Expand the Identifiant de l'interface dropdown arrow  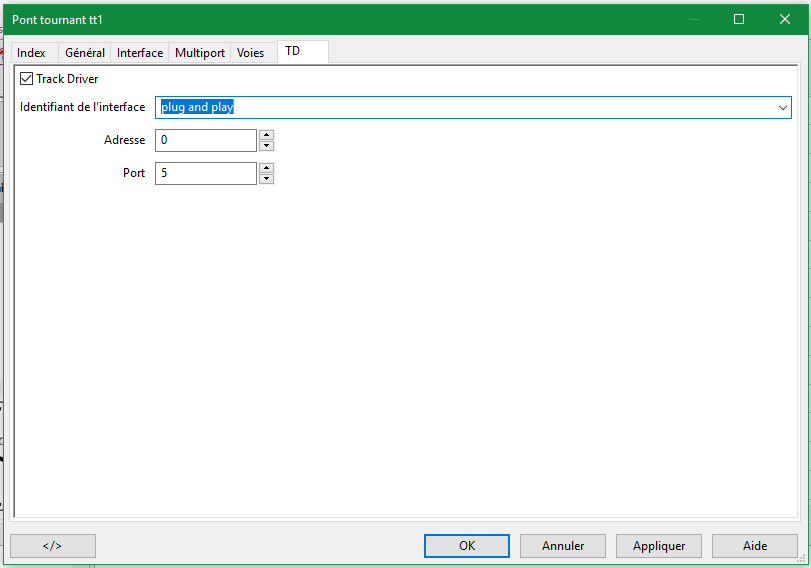click(x=782, y=108)
